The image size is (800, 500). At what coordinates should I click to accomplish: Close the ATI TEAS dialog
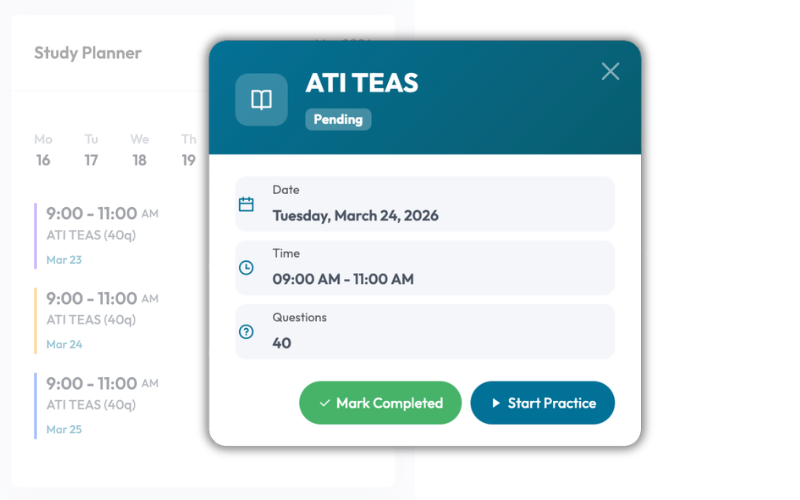(610, 71)
